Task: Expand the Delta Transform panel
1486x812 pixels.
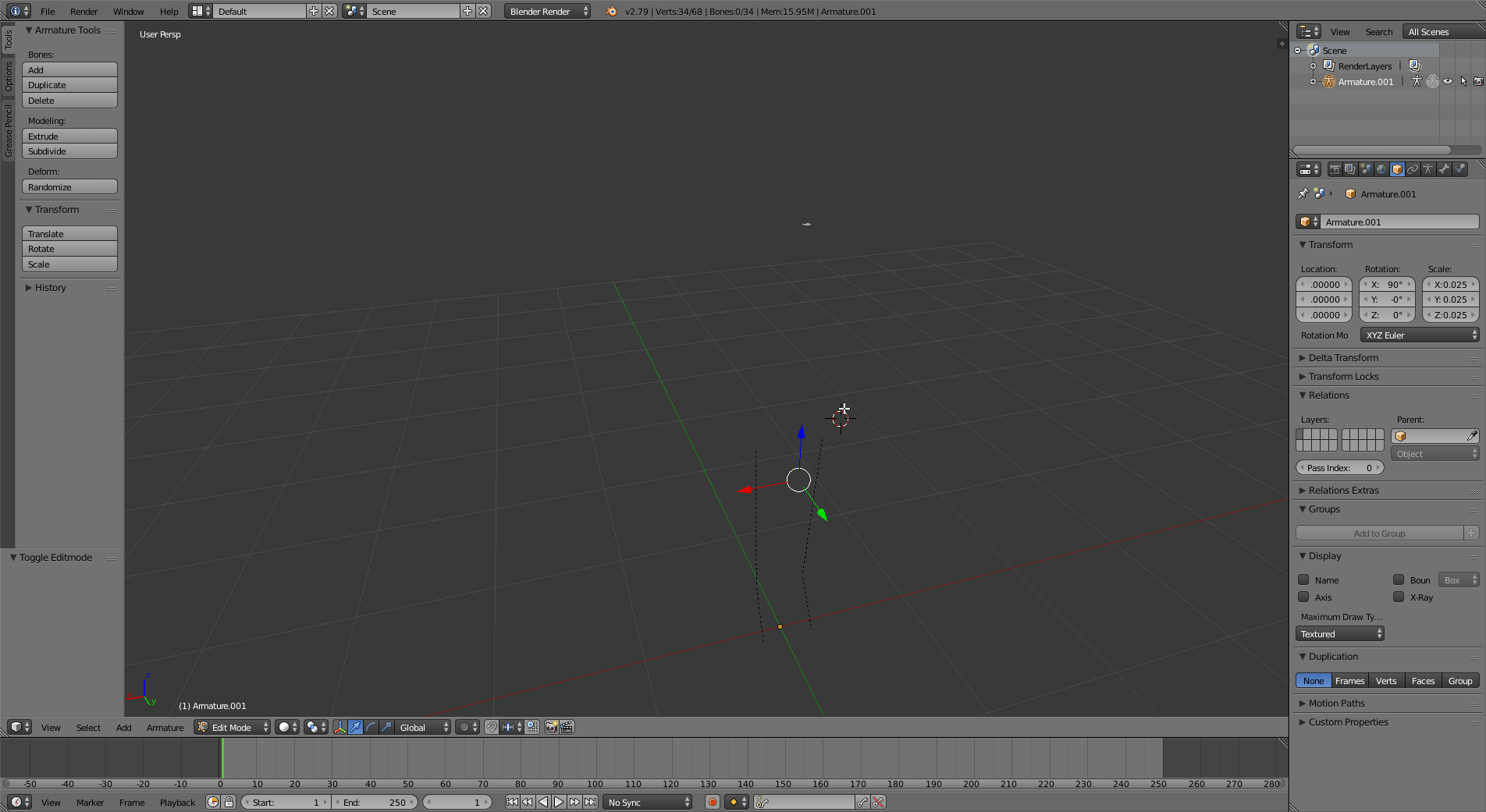Action: click(1343, 358)
